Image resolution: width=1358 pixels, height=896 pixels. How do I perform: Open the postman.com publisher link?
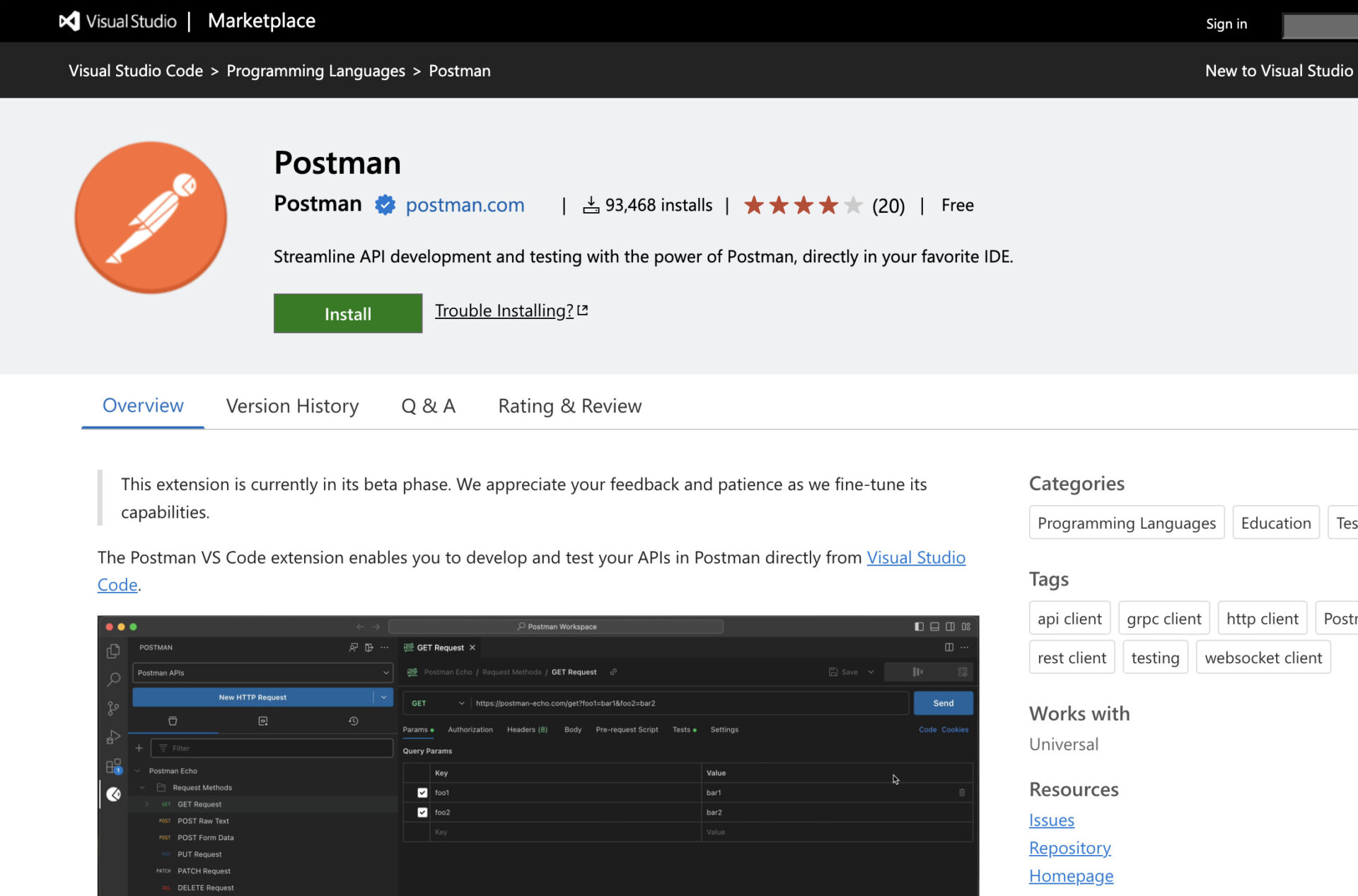[465, 205]
